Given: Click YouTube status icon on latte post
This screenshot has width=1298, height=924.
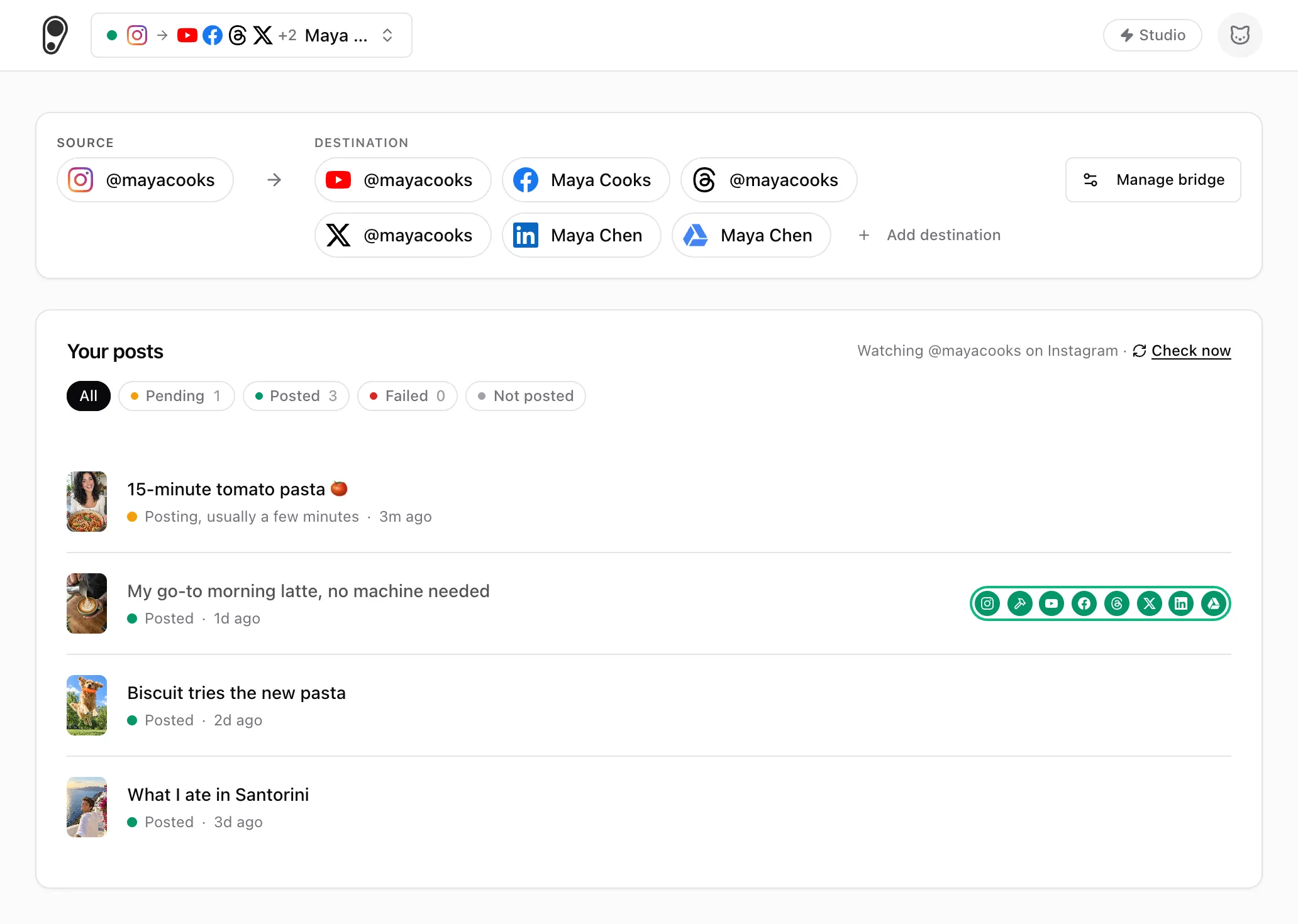Looking at the screenshot, I should click(1051, 603).
